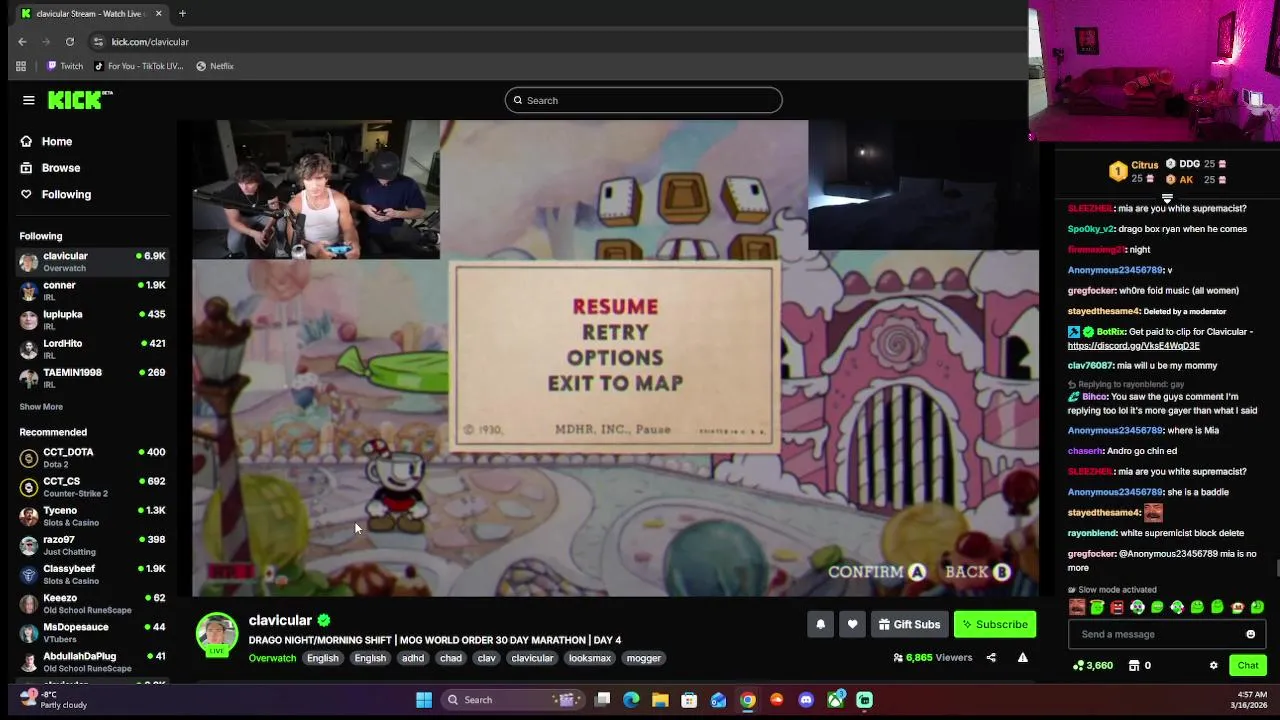The width and height of the screenshot is (1280, 720).
Task: Reload the page with the refresh icon
Action: click(x=70, y=42)
